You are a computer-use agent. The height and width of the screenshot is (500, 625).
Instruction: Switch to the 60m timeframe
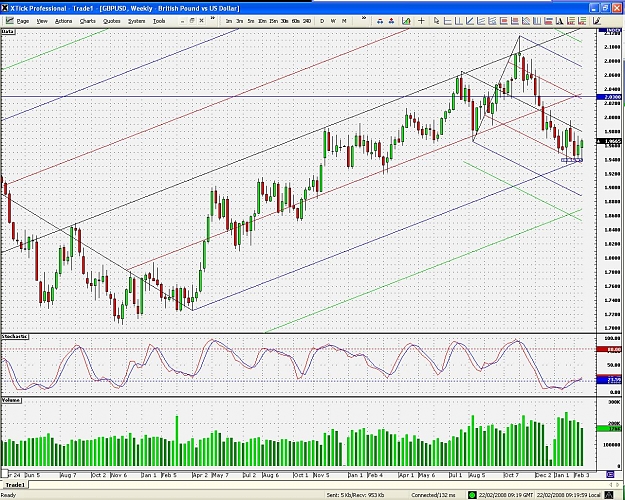click(x=295, y=21)
